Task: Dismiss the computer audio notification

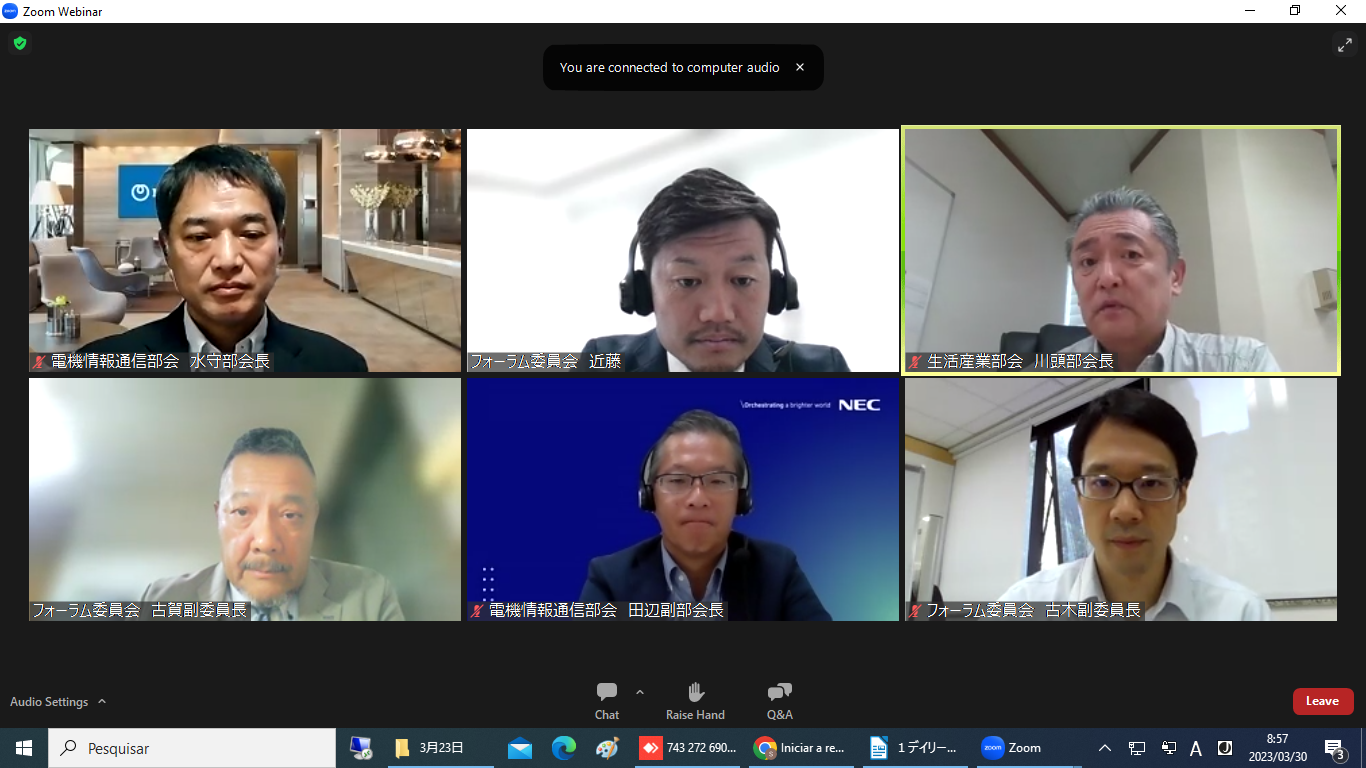Action: [x=800, y=67]
